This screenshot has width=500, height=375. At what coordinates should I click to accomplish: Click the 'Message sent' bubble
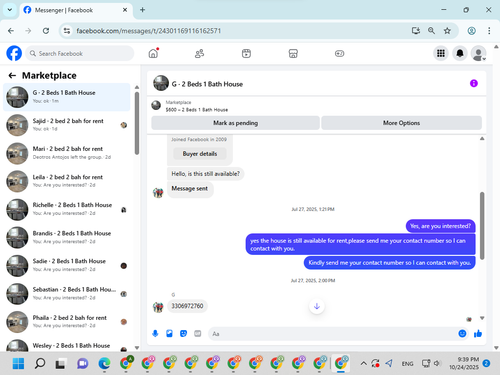(x=190, y=189)
